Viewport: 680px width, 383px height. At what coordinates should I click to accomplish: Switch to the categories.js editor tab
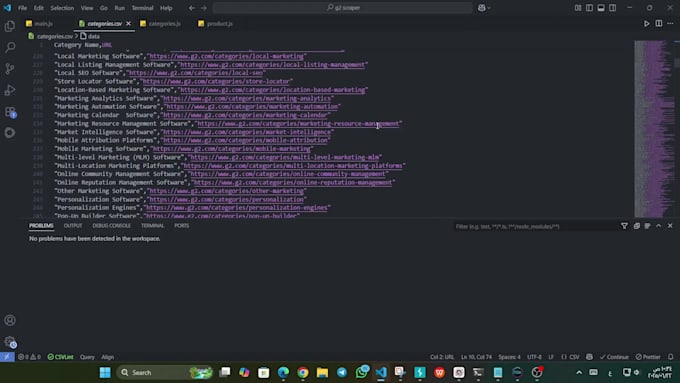pos(164,23)
